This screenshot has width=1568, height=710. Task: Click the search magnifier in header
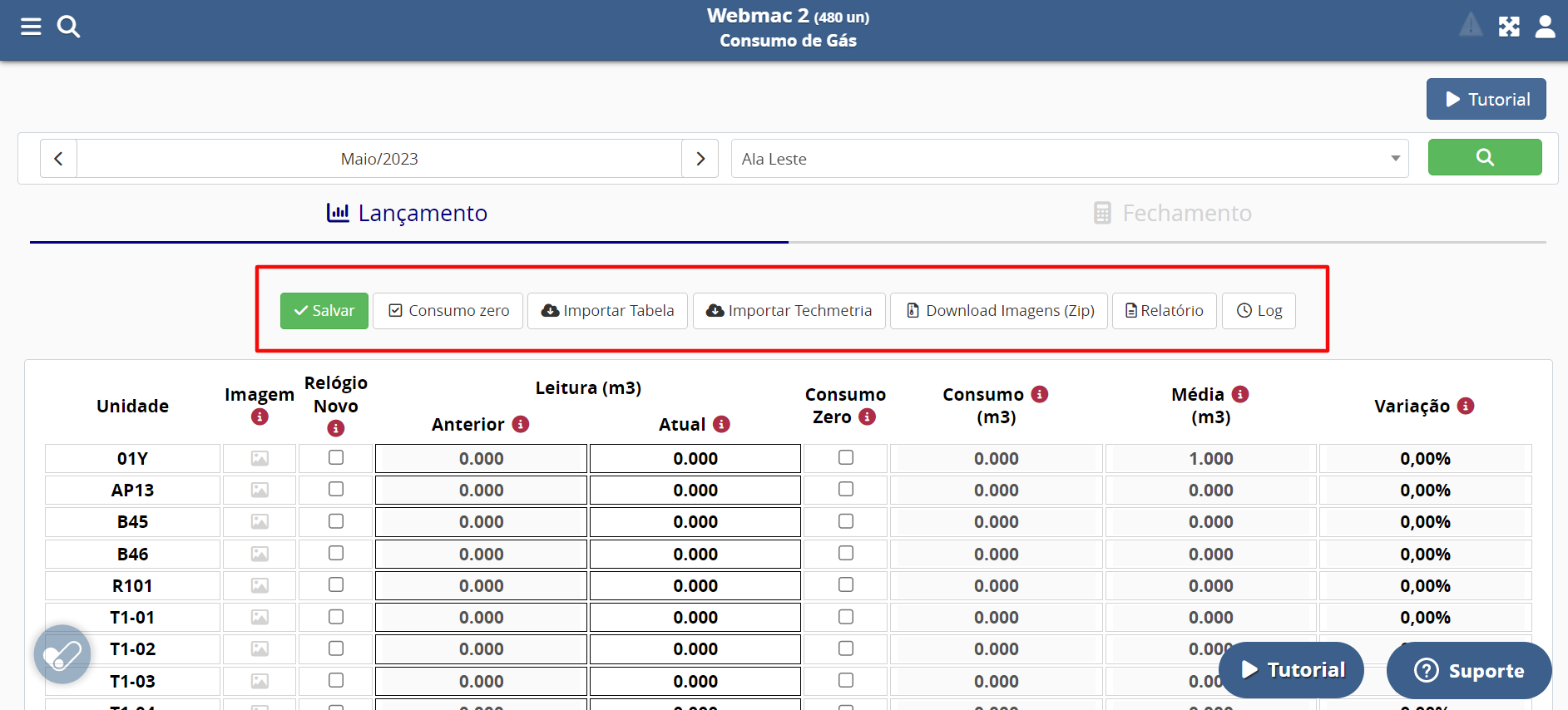[68, 27]
